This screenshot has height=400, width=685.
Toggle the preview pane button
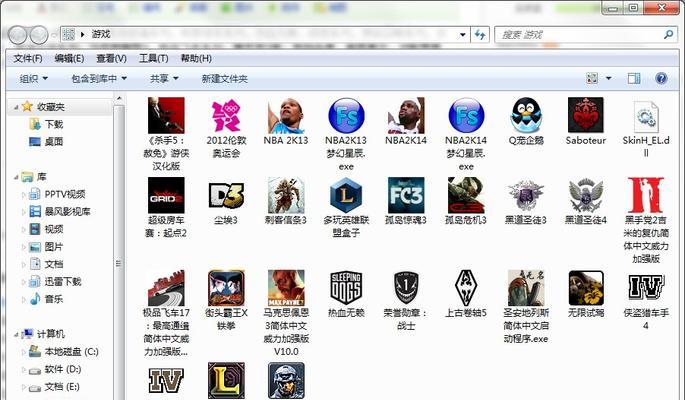(x=634, y=79)
